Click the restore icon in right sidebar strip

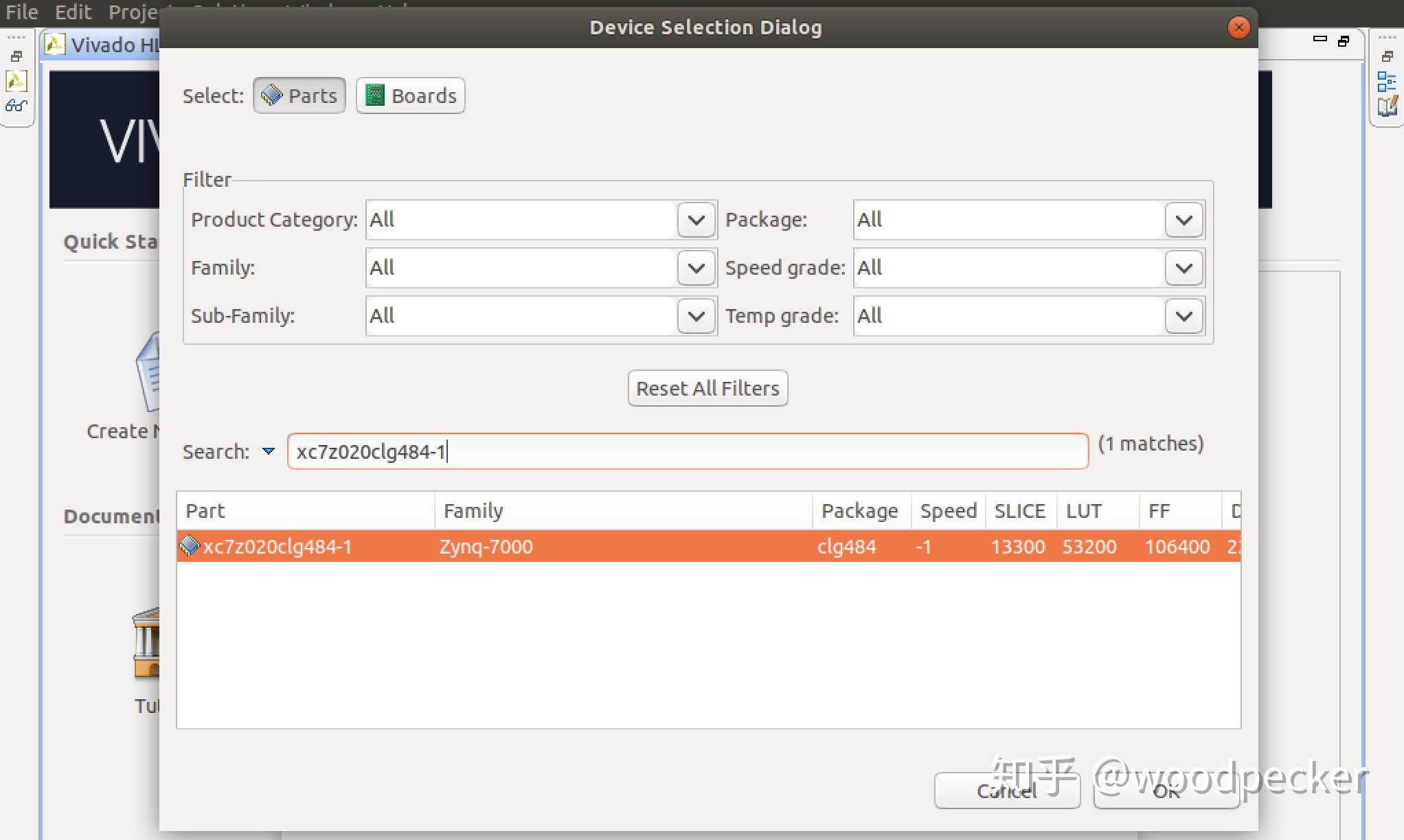click(x=1388, y=57)
